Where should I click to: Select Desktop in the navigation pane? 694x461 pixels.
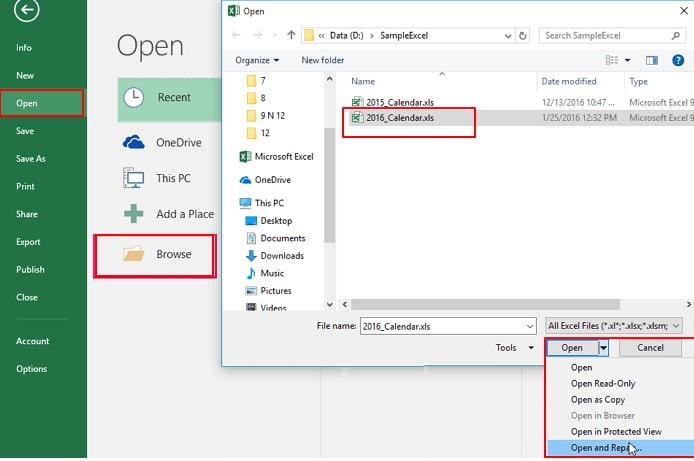(x=269, y=220)
